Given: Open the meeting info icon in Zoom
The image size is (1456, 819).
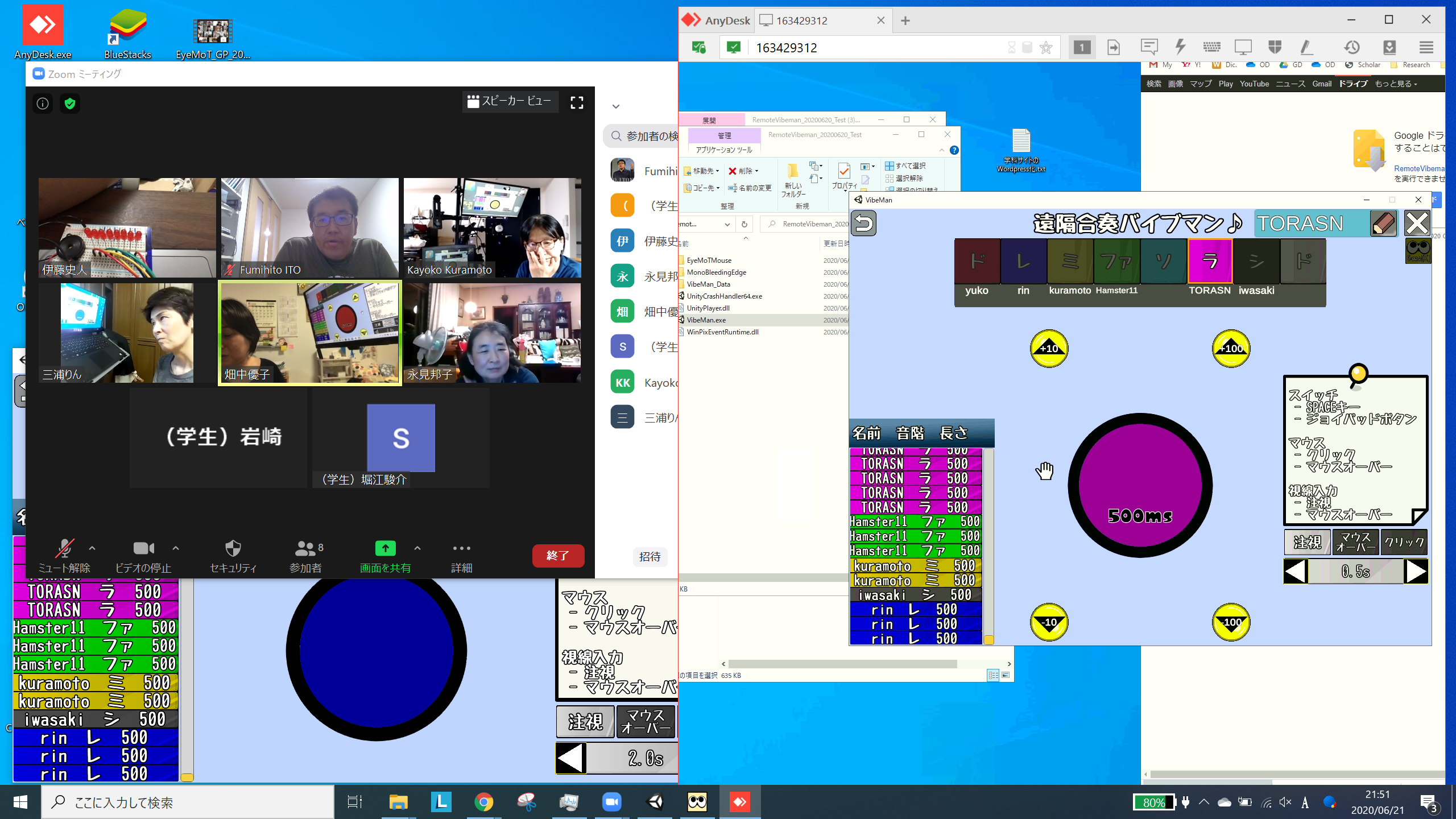Looking at the screenshot, I should (43, 104).
